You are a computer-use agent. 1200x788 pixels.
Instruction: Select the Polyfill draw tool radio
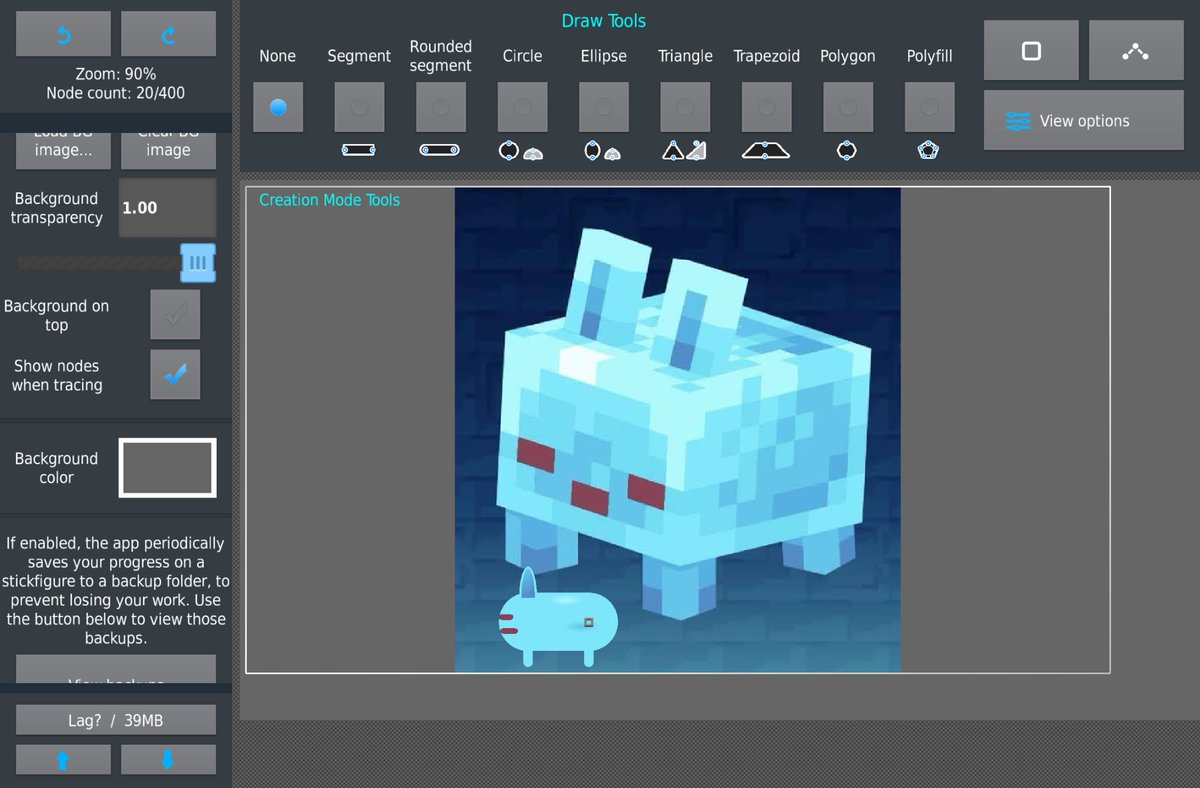tap(930, 107)
